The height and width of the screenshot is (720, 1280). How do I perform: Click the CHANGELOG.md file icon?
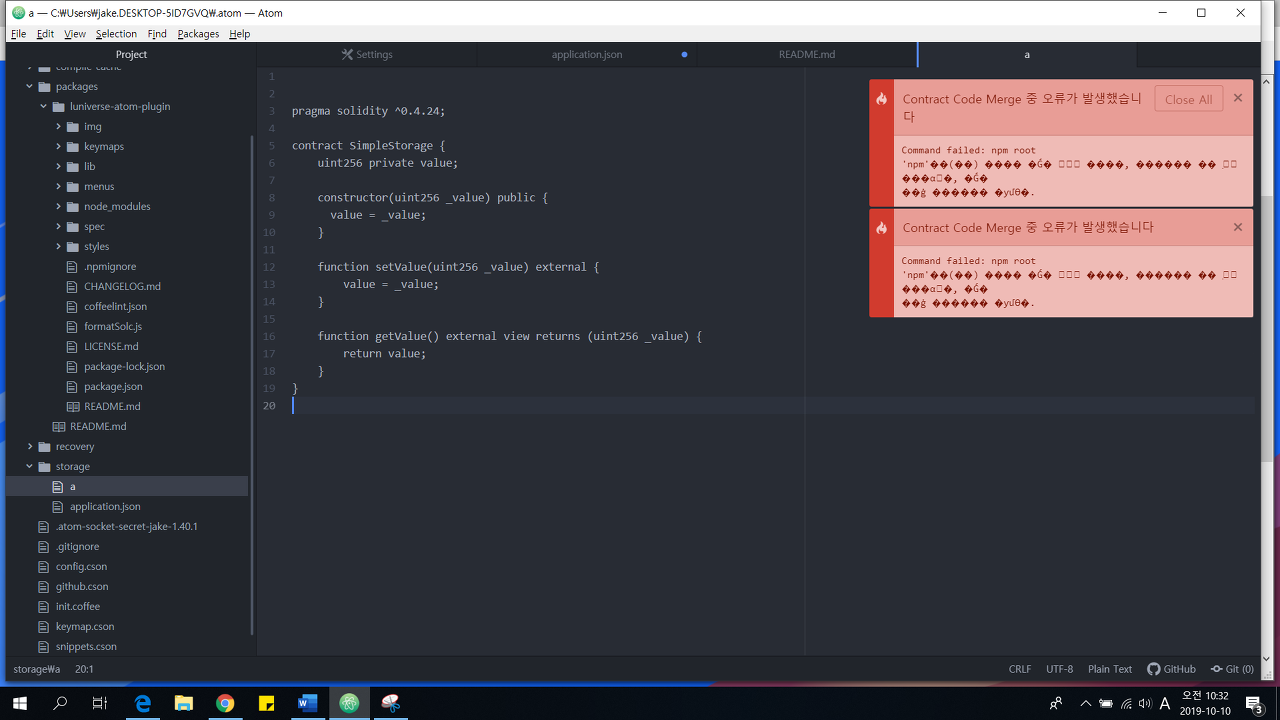[x=72, y=286]
